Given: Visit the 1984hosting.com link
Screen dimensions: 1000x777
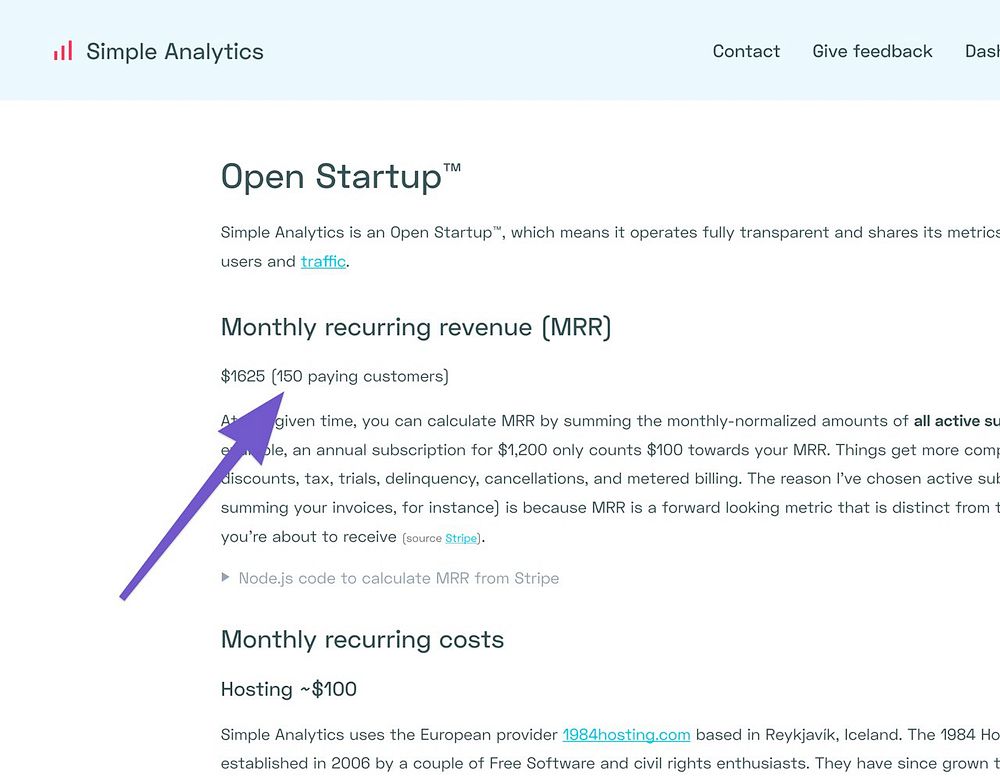Looking at the screenshot, I should [x=626, y=735].
